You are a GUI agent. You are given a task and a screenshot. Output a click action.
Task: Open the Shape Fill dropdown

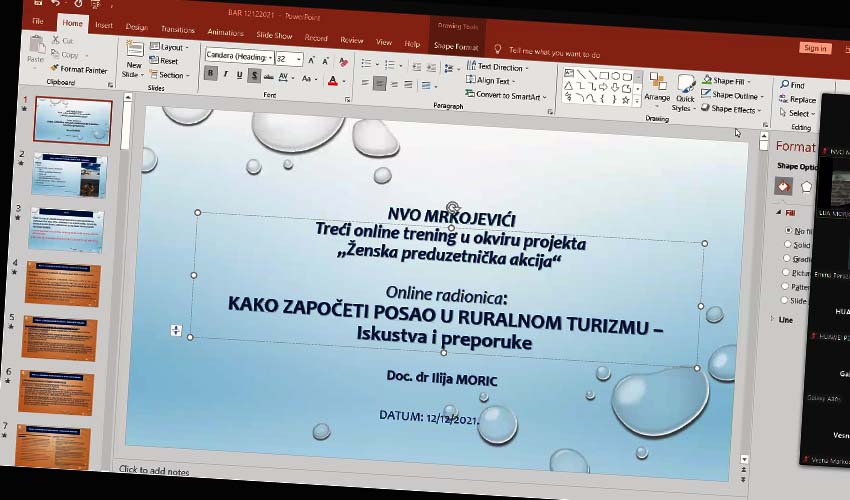(x=727, y=80)
